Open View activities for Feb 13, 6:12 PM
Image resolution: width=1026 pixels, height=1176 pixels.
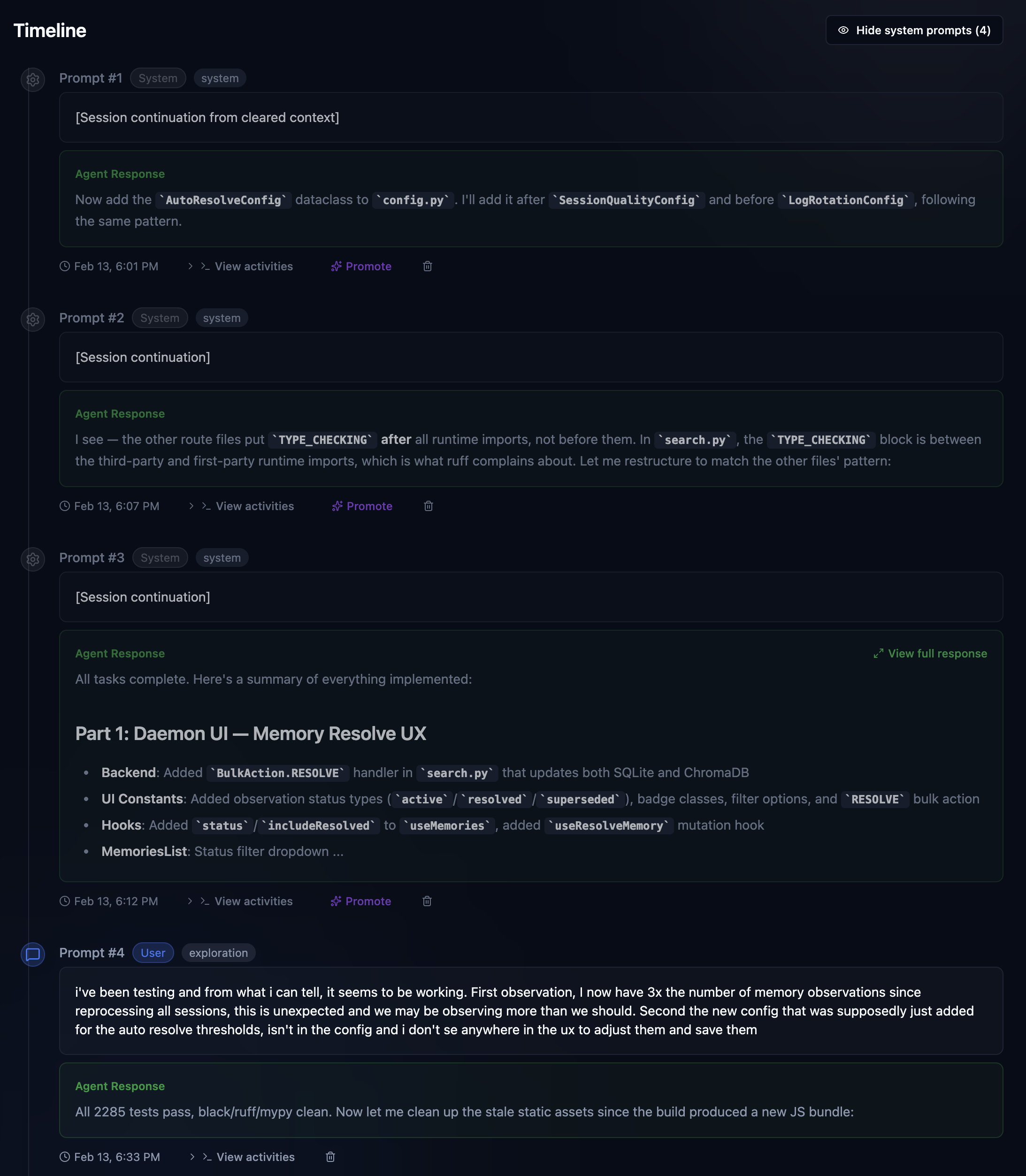(x=246, y=901)
